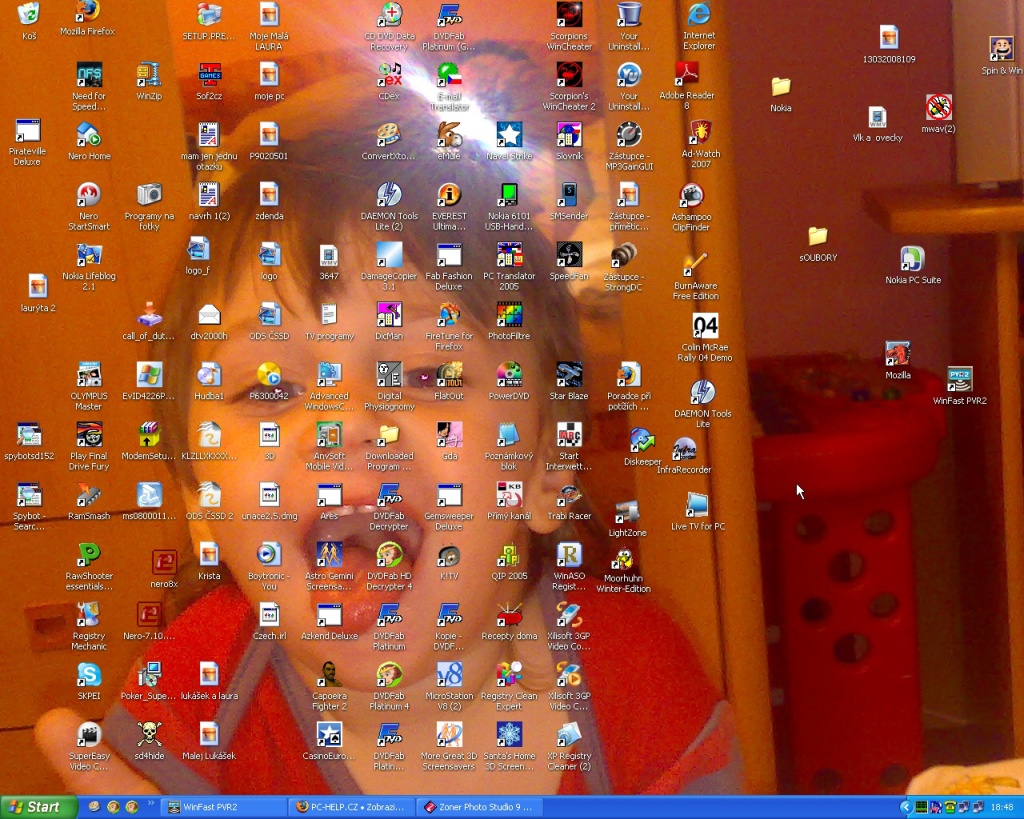Screen dimensions: 1024x819
Task: Open SuperEasy Video Converter icon
Action: click(x=89, y=747)
